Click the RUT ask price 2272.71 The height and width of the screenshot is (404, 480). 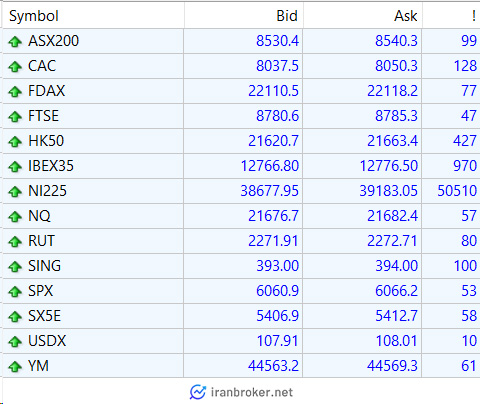pos(392,241)
